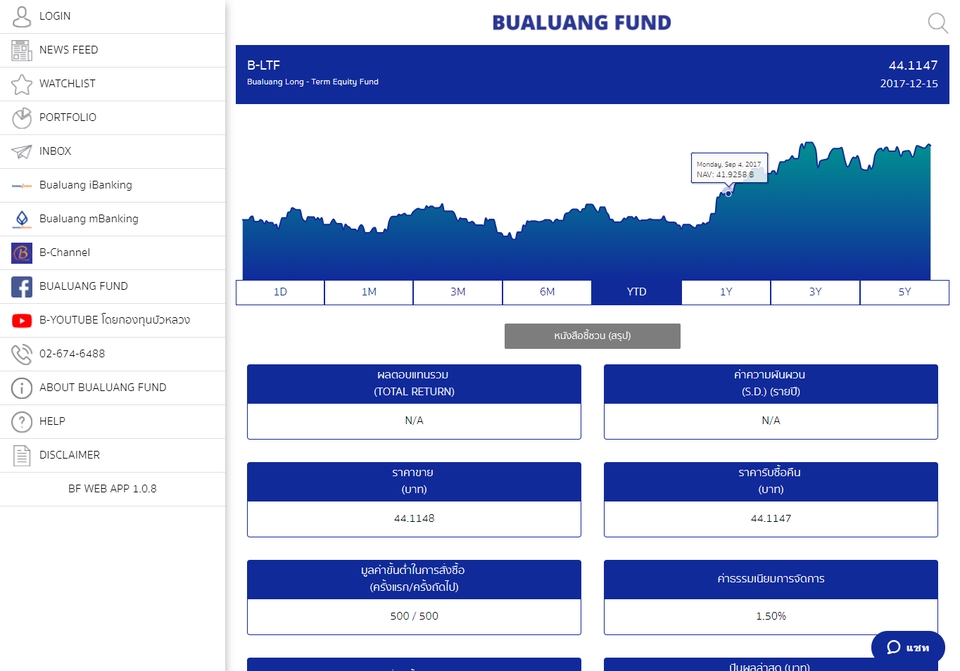Viewport: 960px width, 671px height.
Task: Open INBOX menu label
Action: click(55, 151)
